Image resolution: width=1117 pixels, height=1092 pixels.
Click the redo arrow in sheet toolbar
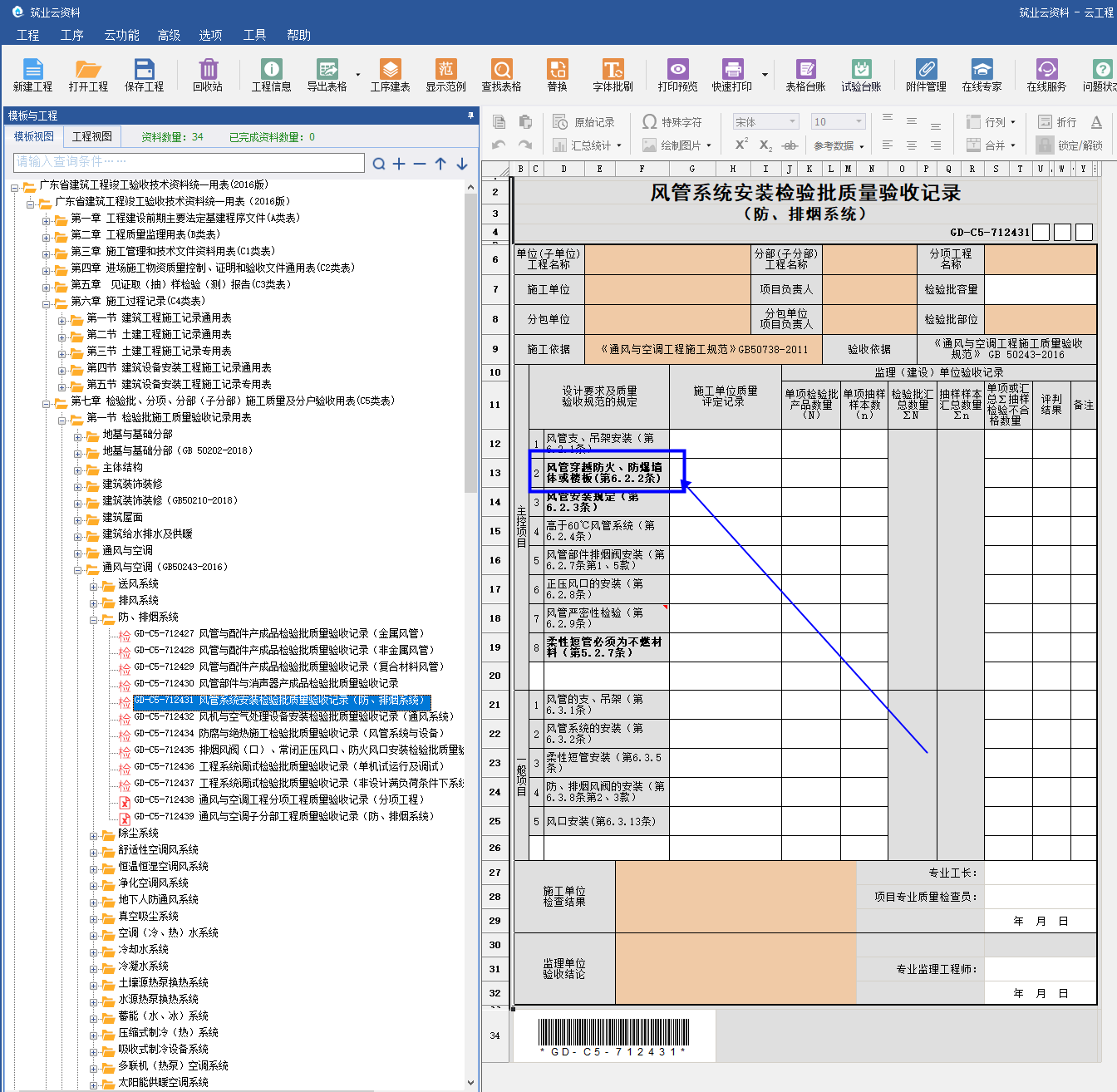click(x=525, y=145)
